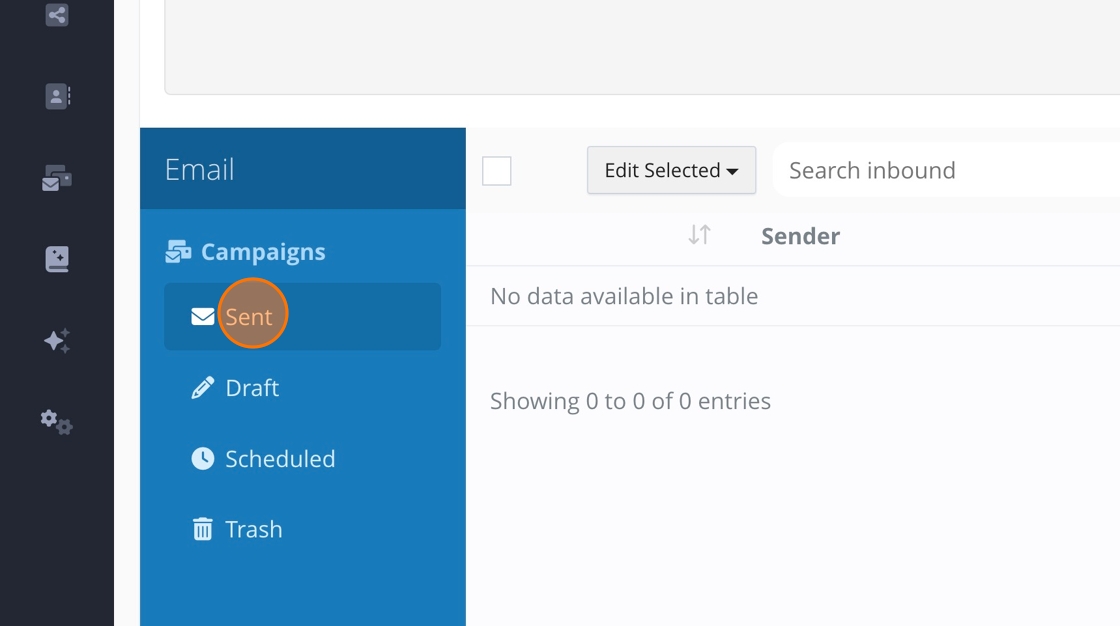
Task: Expand the Edit Selected dropdown
Action: [671, 170]
